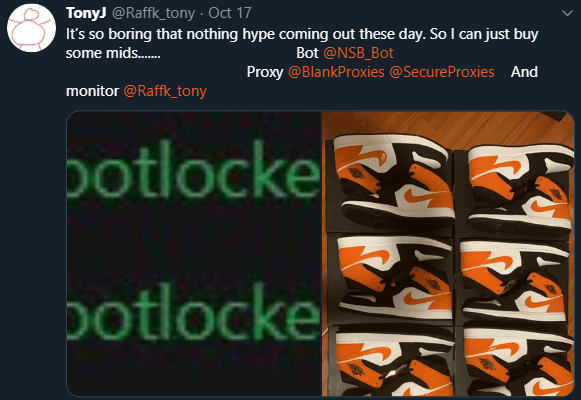Open the @Raffk_tony handle beside TonyJ

tap(153, 14)
